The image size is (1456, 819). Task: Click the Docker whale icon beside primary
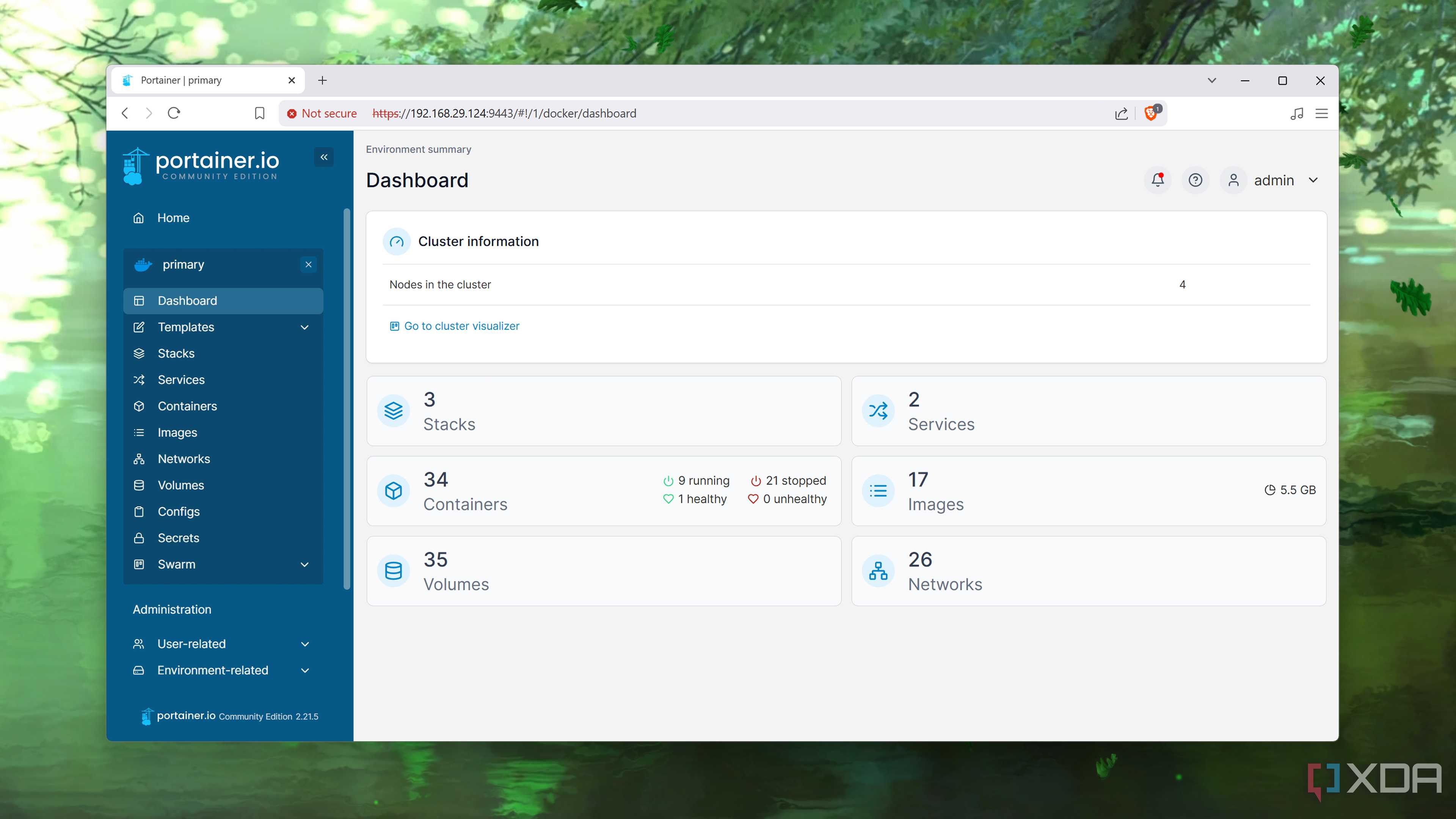(x=143, y=265)
